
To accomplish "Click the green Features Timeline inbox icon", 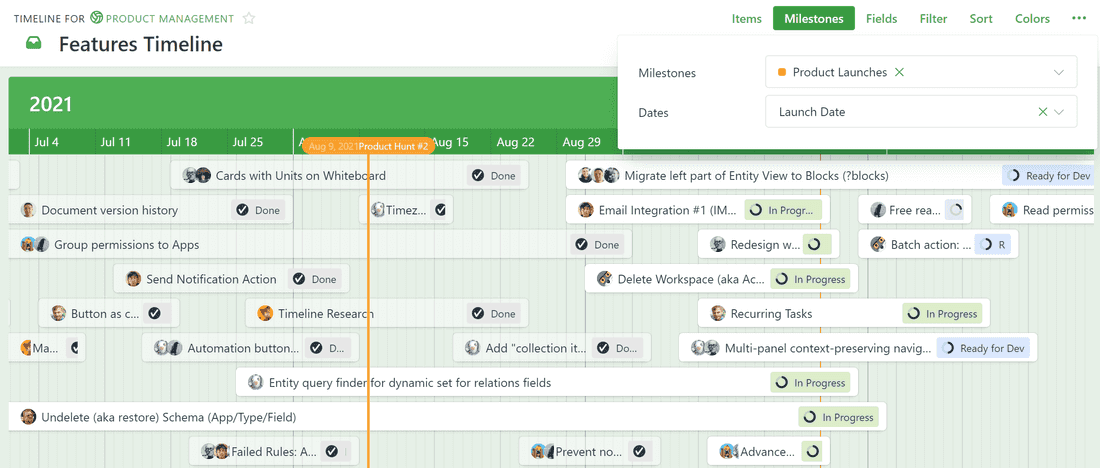I will click(x=34, y=44).
